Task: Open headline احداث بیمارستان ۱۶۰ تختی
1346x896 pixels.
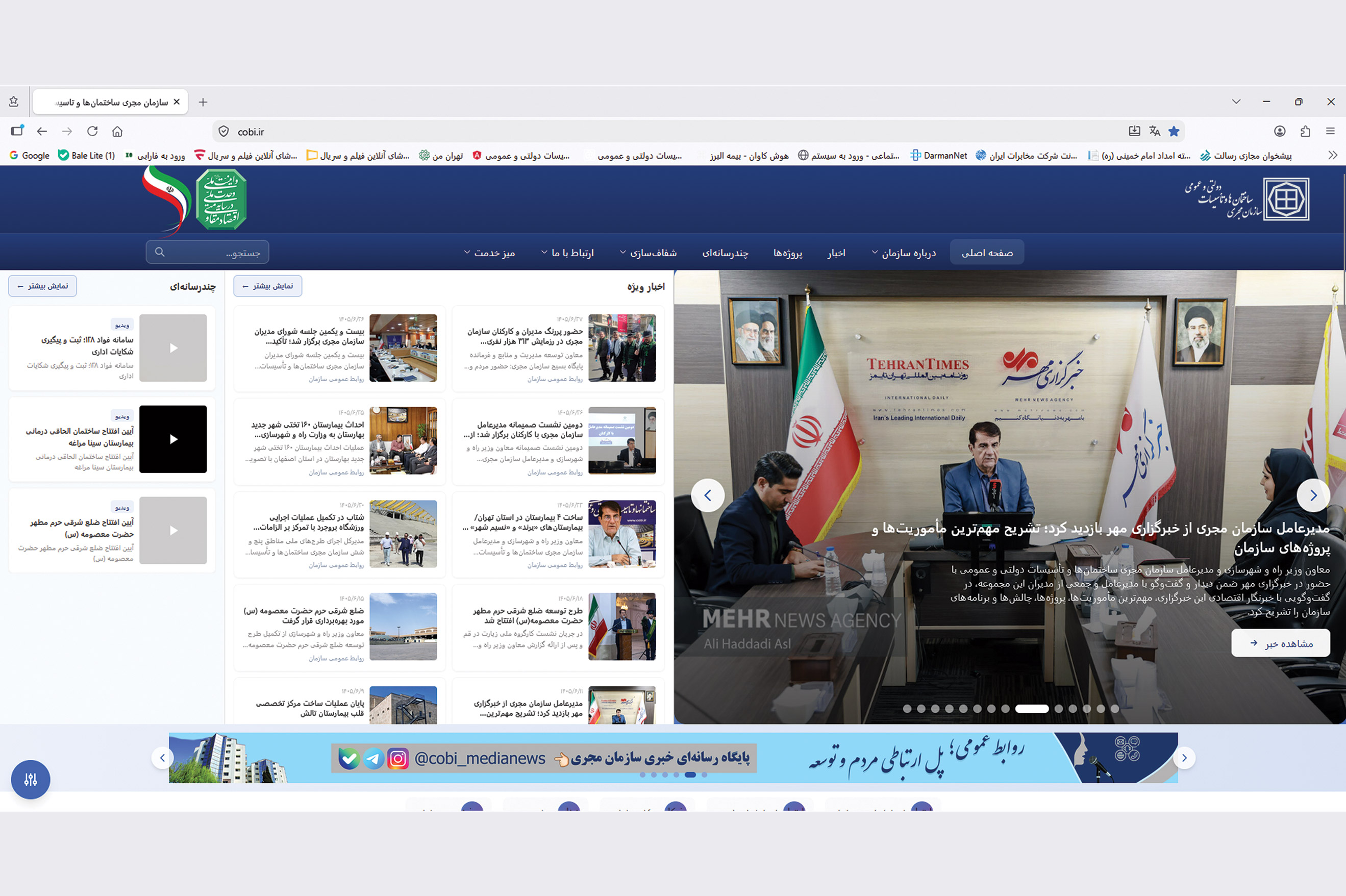Action: click(307, 430)
